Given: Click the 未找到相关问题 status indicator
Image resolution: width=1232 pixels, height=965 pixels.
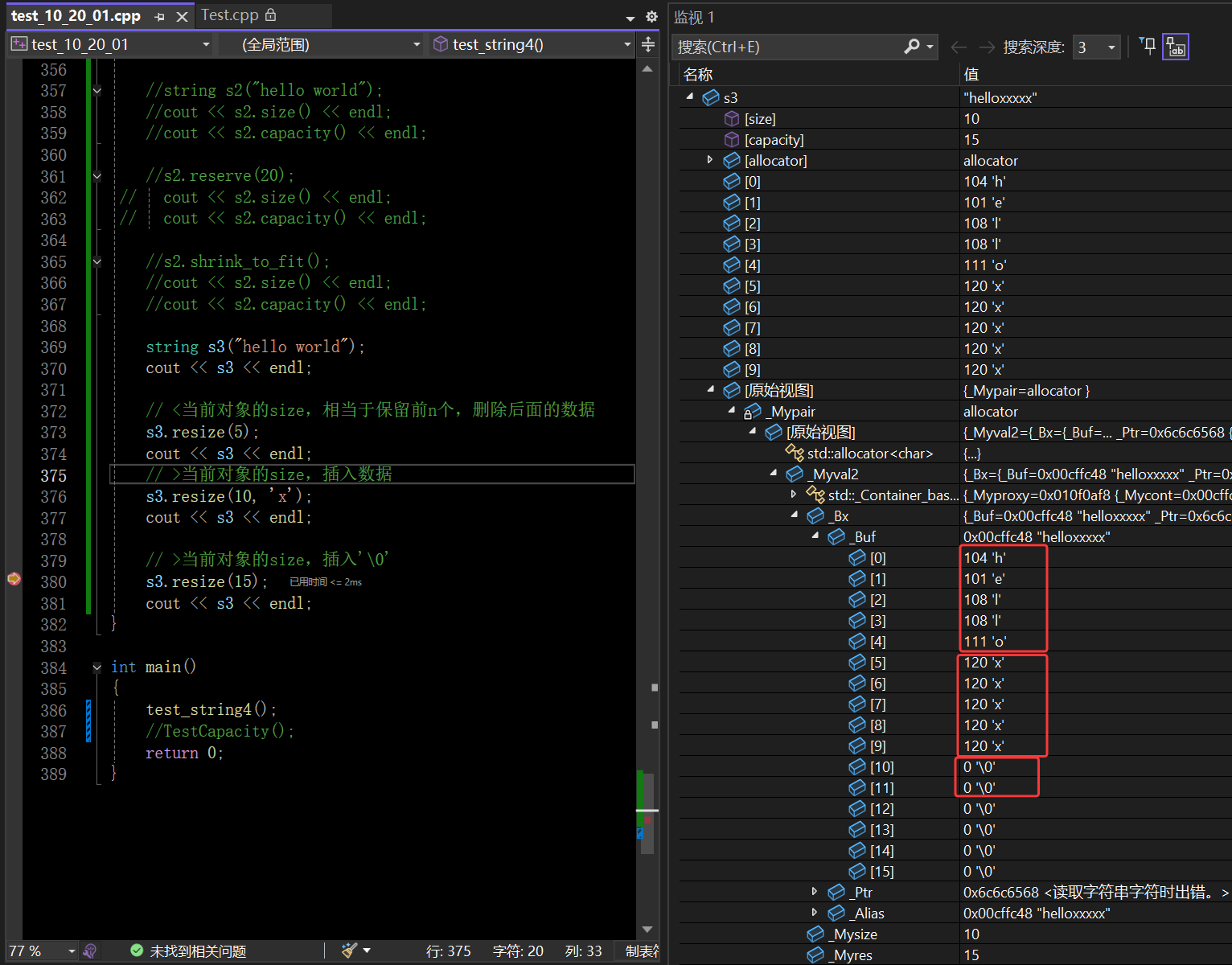Looking at the screenshot, I should pos(188,951).
